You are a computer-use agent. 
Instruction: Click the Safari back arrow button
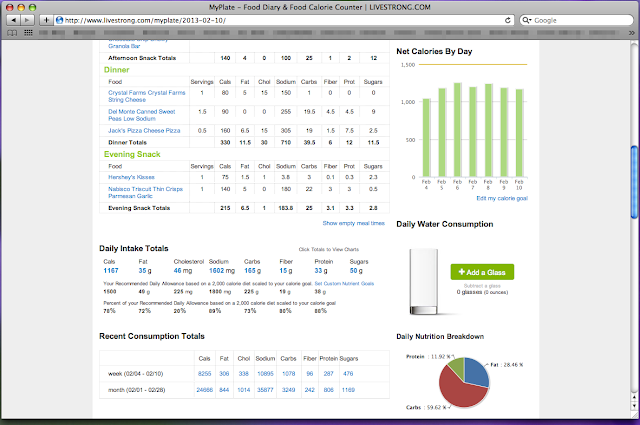click(13, 20)
